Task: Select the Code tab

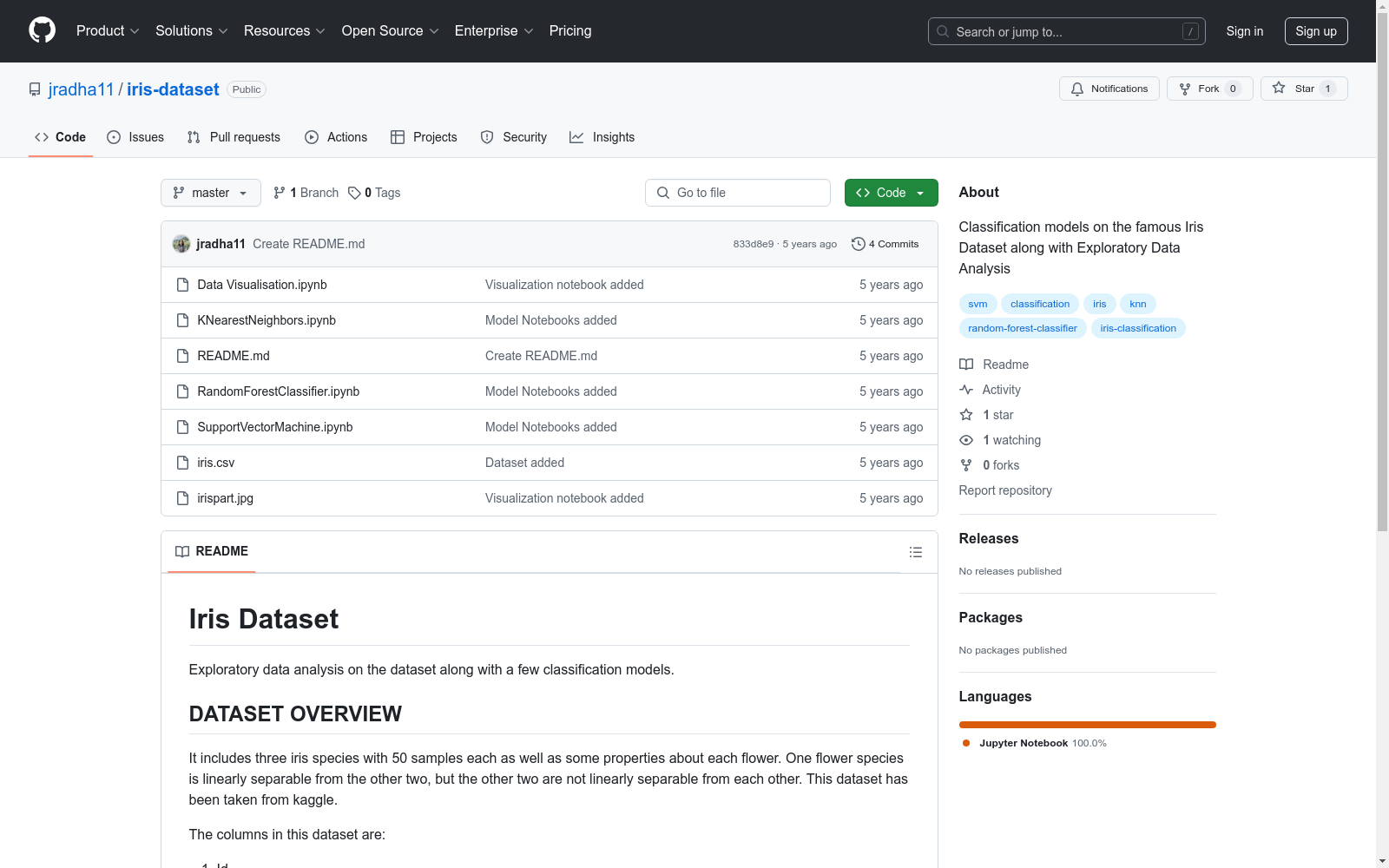Action: 61,137
